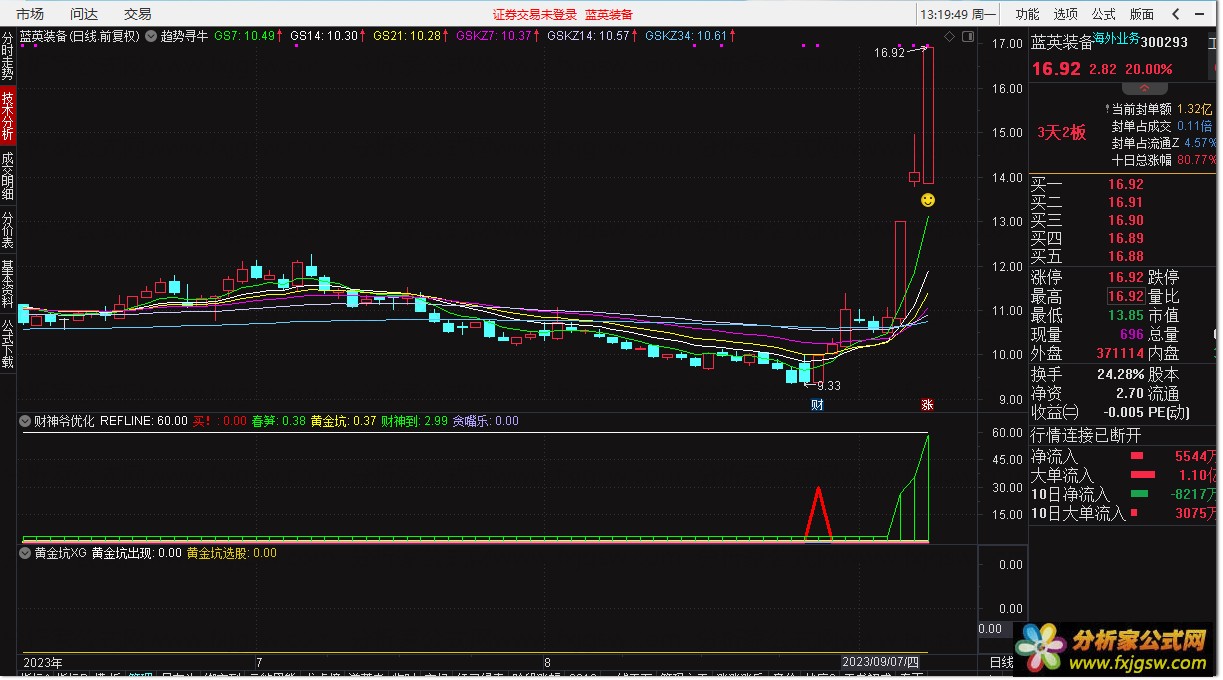Viewport: 1223px width, 680px height.
Task: Click the red 涨 marker under the chart
Action: coord(927,405)
